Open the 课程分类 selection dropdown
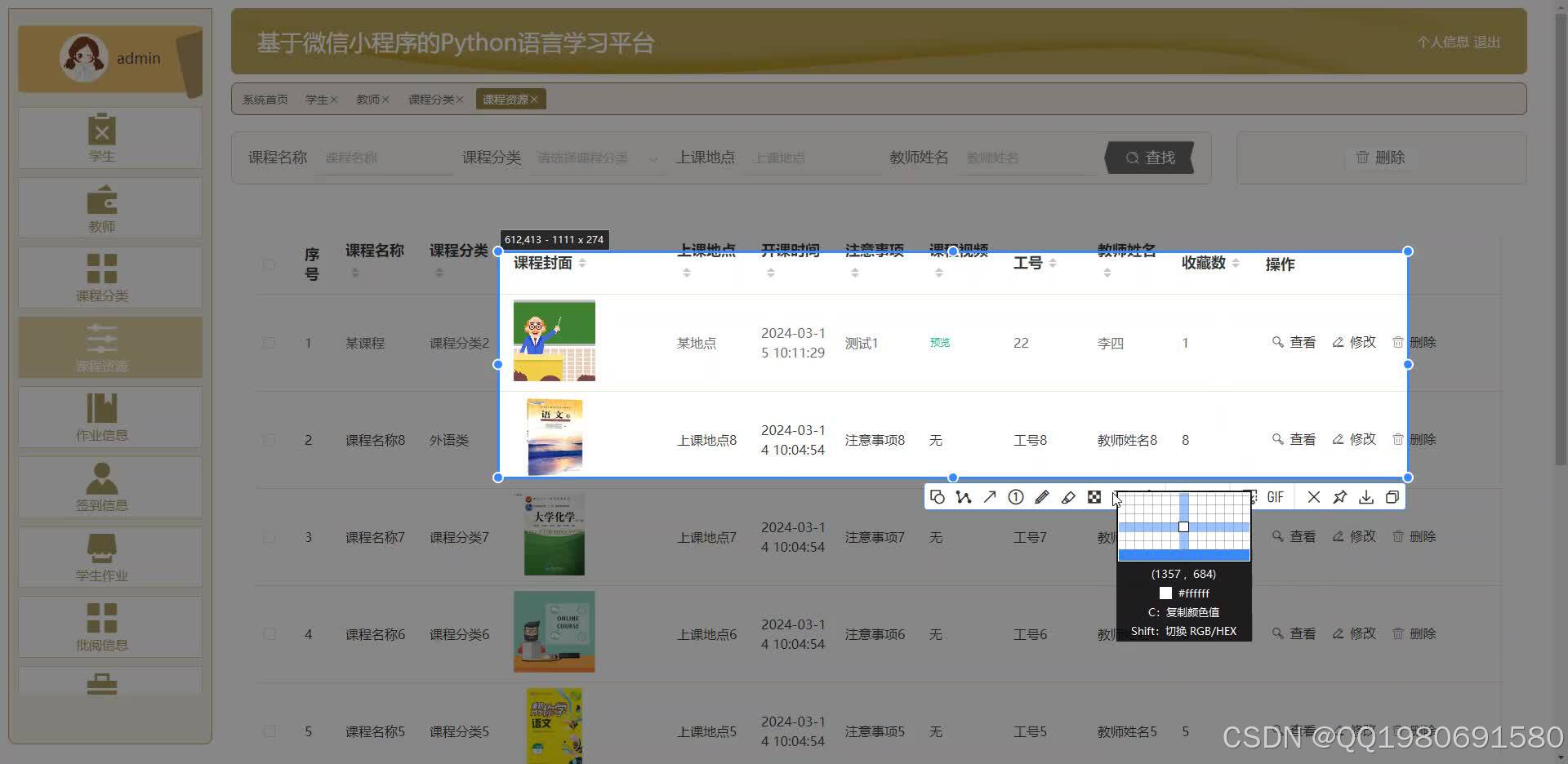Image resolution: width=1568 pixels, height=764 pixels. [597, 158]
